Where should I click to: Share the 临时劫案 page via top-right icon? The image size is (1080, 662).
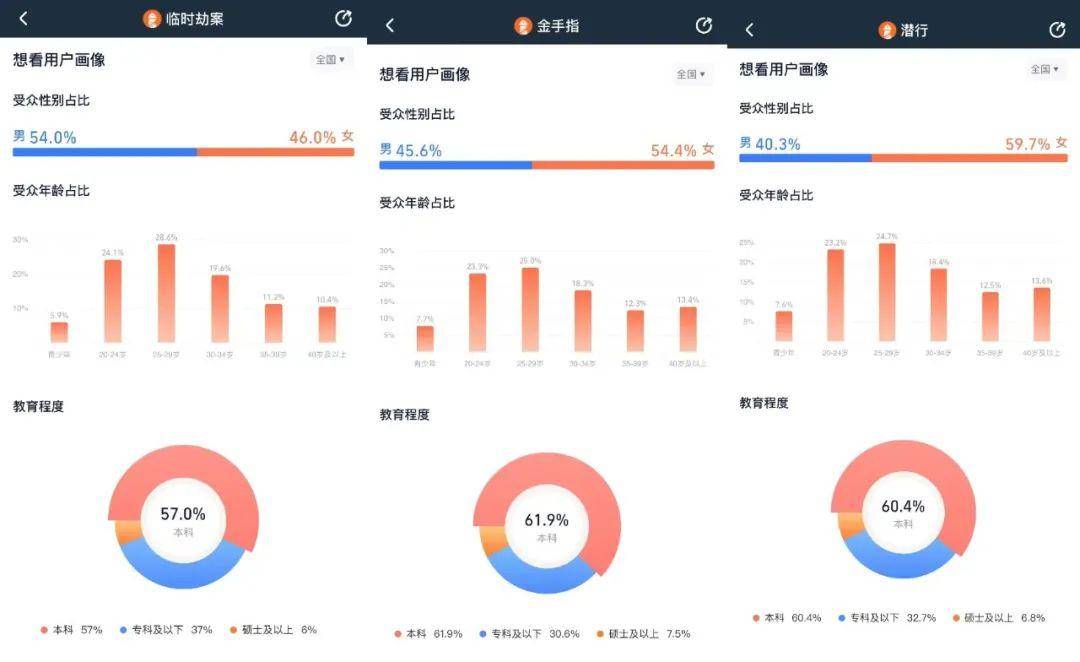coord(343,19)
